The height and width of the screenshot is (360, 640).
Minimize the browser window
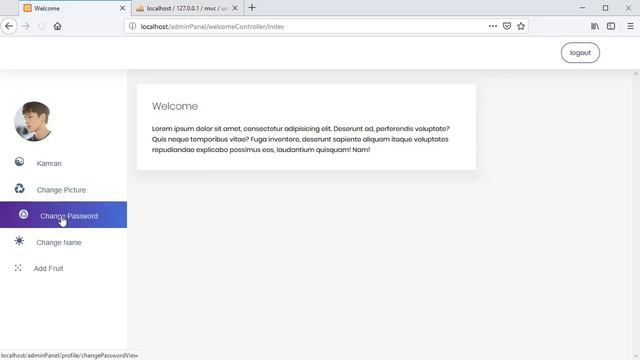(582, 8)
